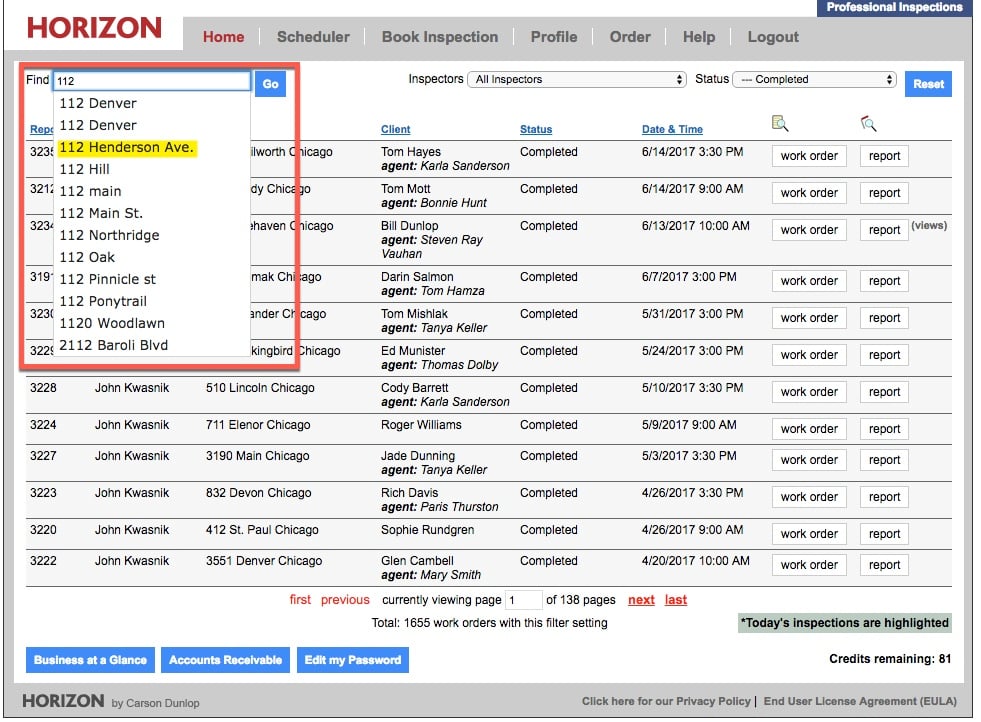This screenshot has width=981, height=722.
Task: Click the work order search icon
Action: point(780,124)
